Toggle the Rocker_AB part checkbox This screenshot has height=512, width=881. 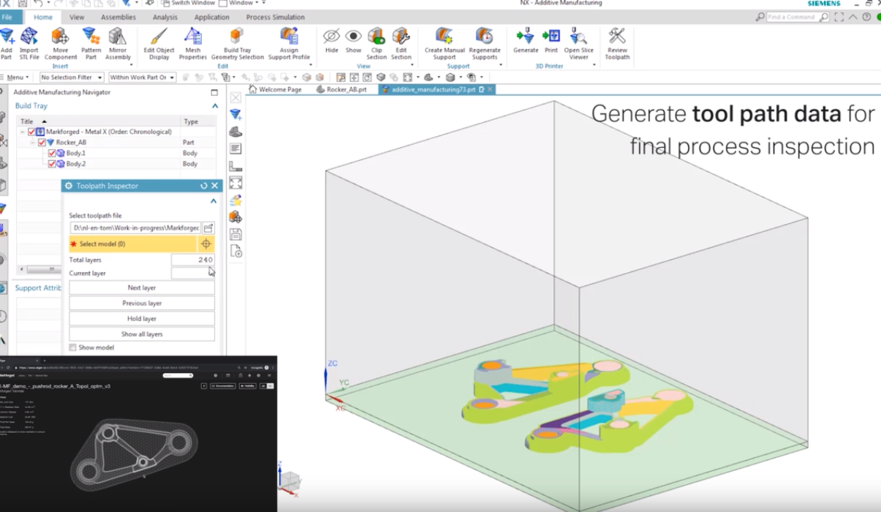[x=42, y=143]
